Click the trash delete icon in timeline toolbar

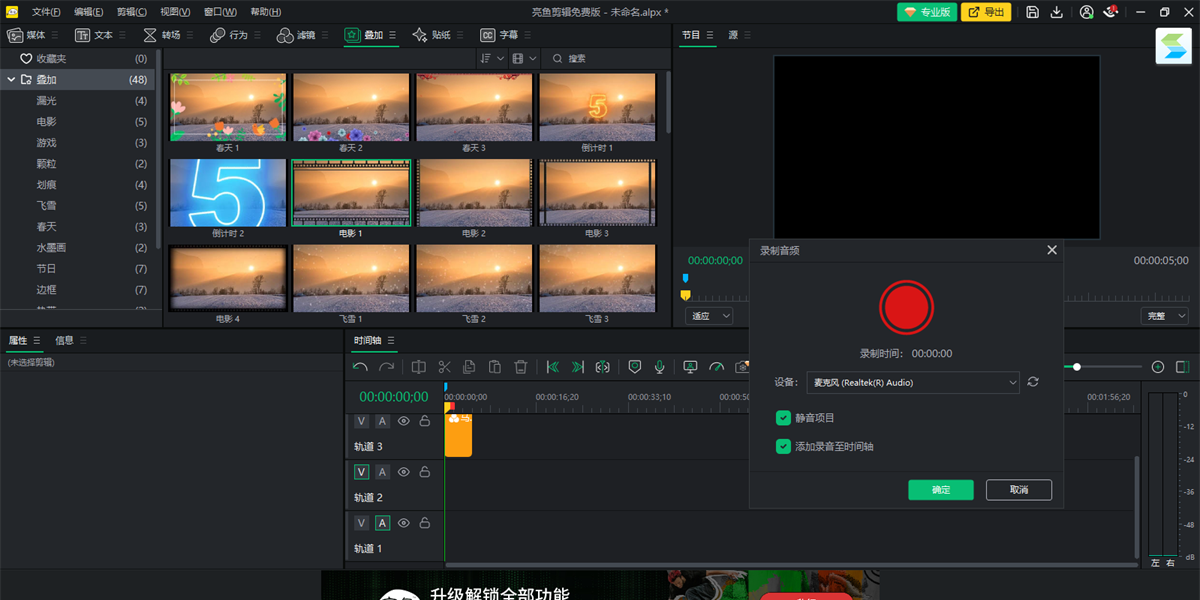pyautogui.click(x=520, y=367)
